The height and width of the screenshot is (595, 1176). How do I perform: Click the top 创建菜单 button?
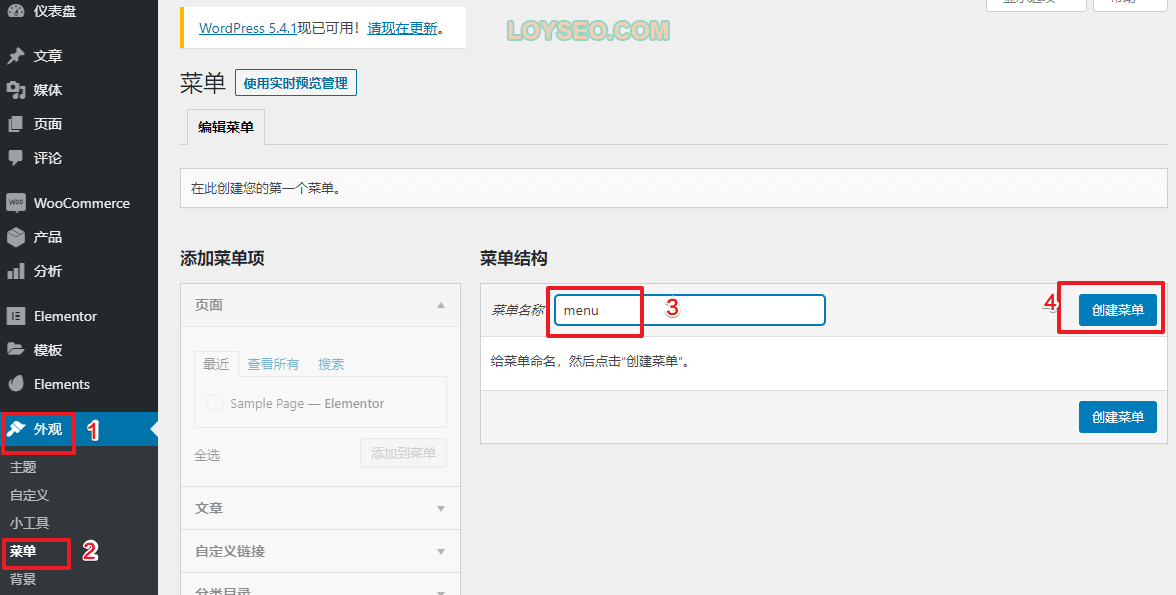click(x=1118, y=310)
